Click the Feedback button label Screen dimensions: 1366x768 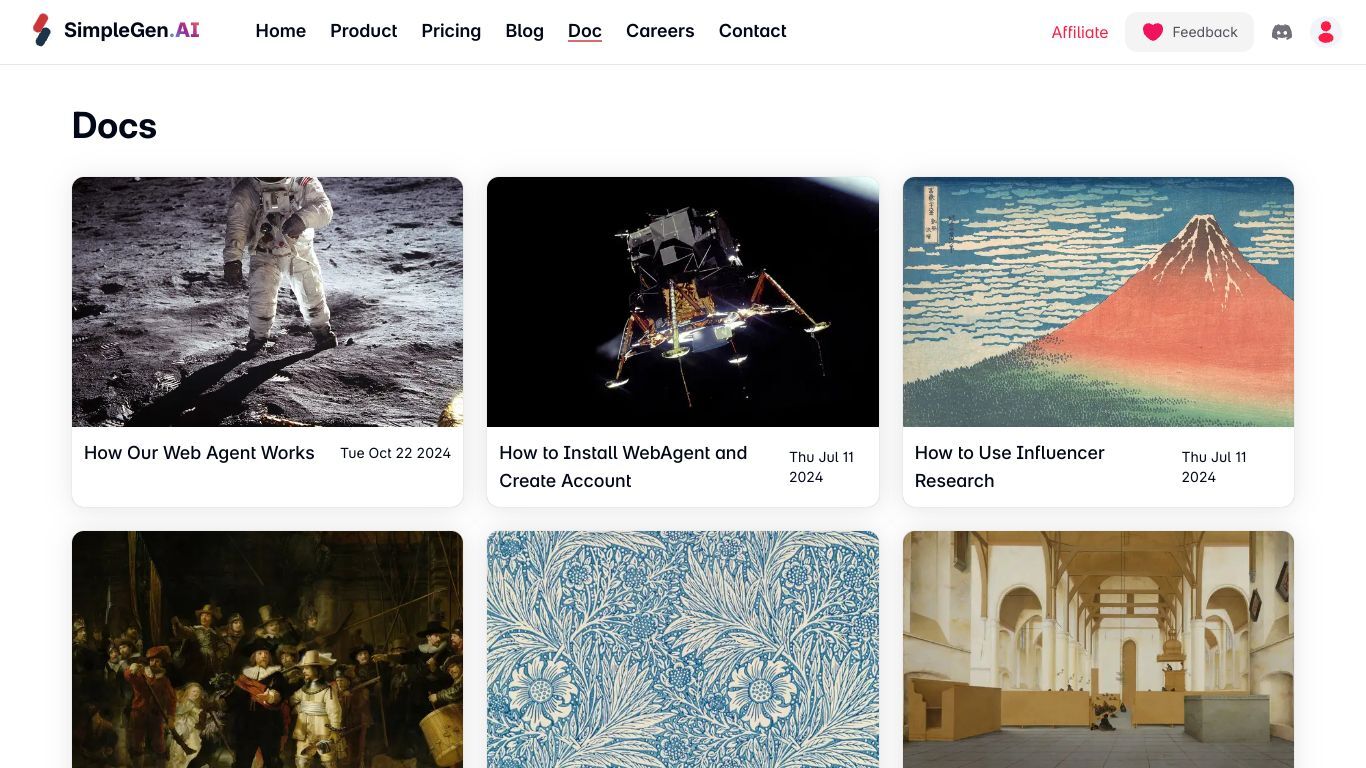(1205, 32)
